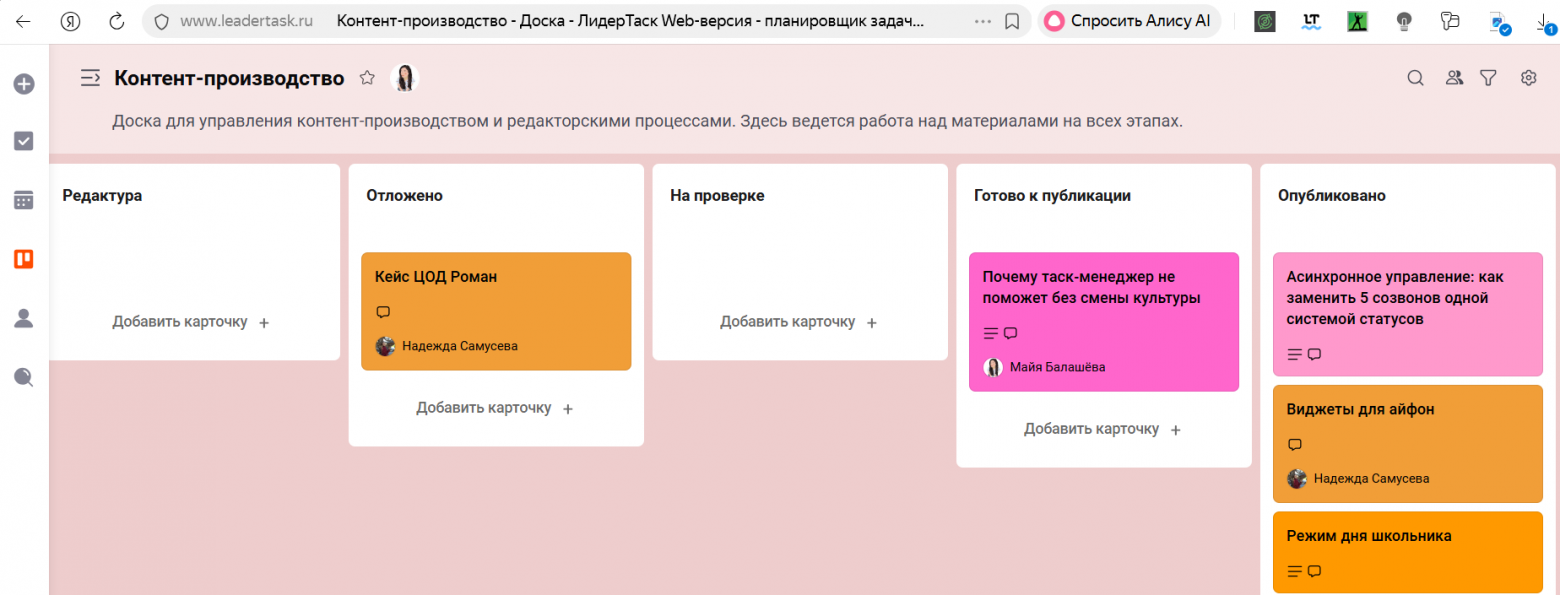1560x595 pixels.
Task: Open the board settings gear icon
Action: pyautogui.click(x=1528, y=78)
